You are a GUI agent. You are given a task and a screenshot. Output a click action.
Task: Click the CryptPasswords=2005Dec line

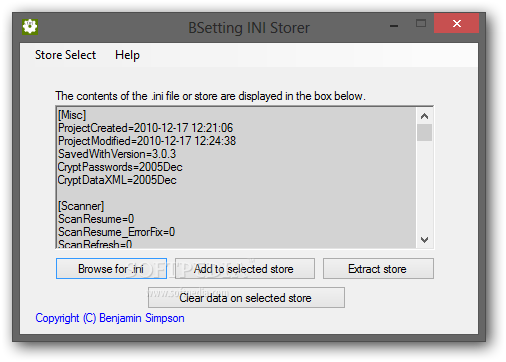(120, 167)
